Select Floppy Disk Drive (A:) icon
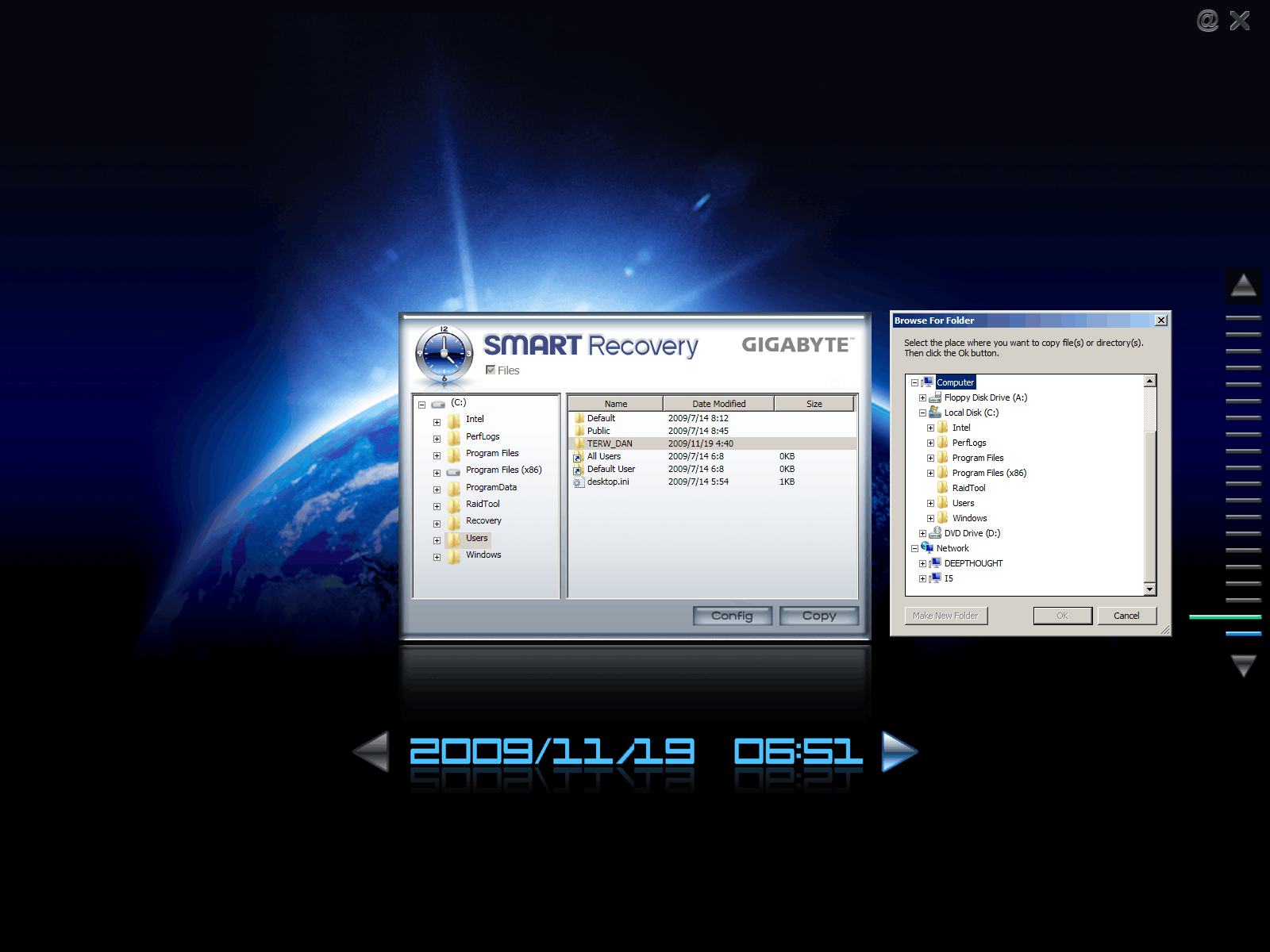Image resolution: width=1270 pixels, height=952 pixels. [x=935, y=397]
